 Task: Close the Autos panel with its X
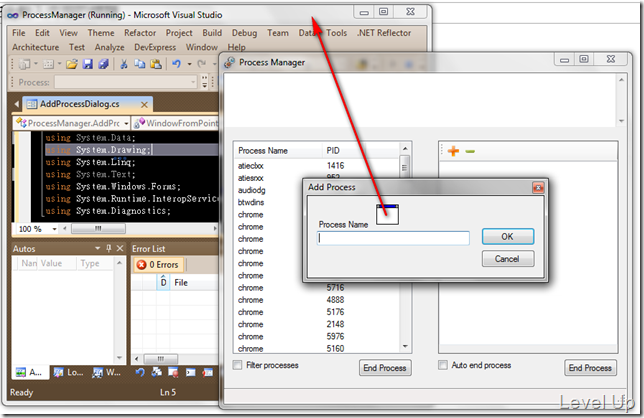120,248
